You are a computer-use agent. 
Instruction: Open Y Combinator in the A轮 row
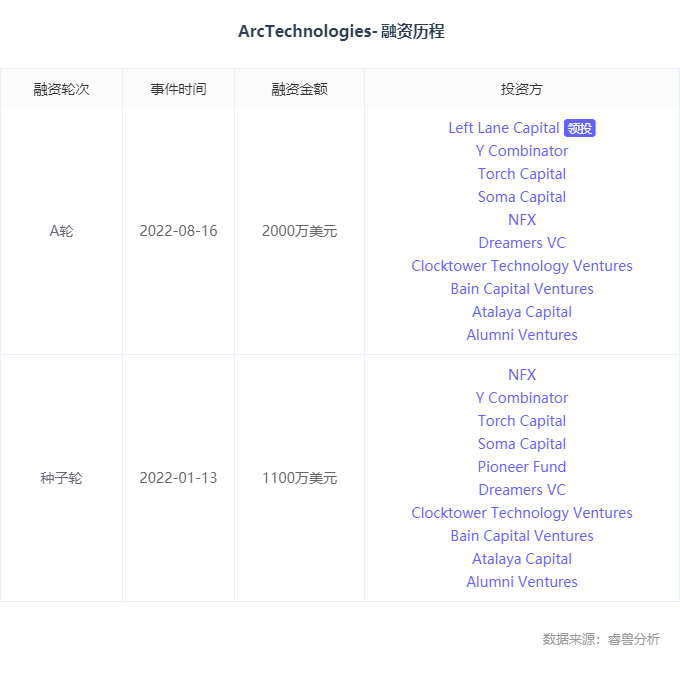pyautogui.click(x=522, y=151)
